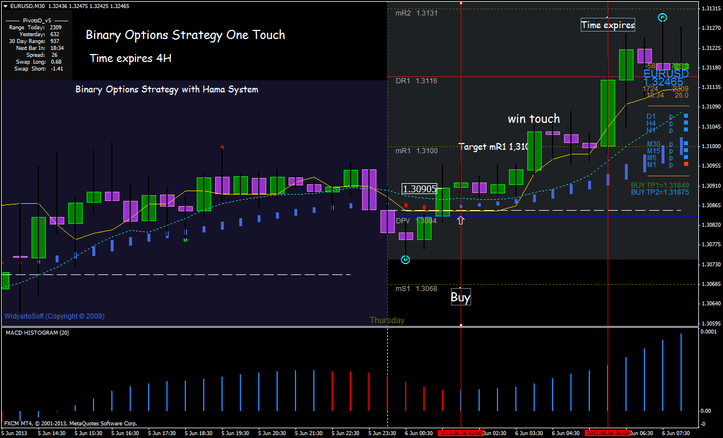The image size is (723, 438).
Task: Click the mR1 1.3100 pivot label
Action: coord(416,151)
